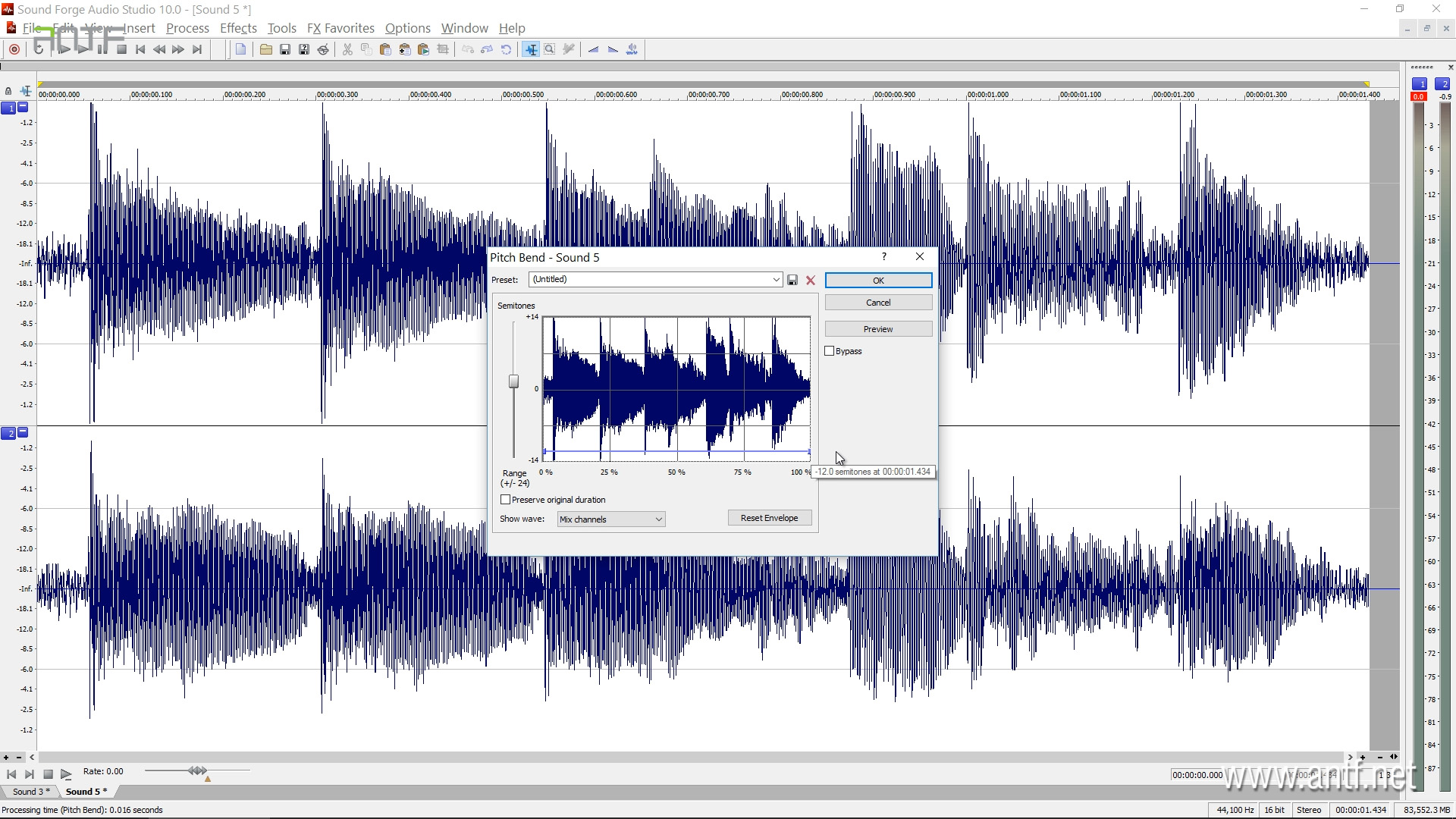The image size is (1456, 819).
Task: Click the Record button in toolbar
Action: 14,49
